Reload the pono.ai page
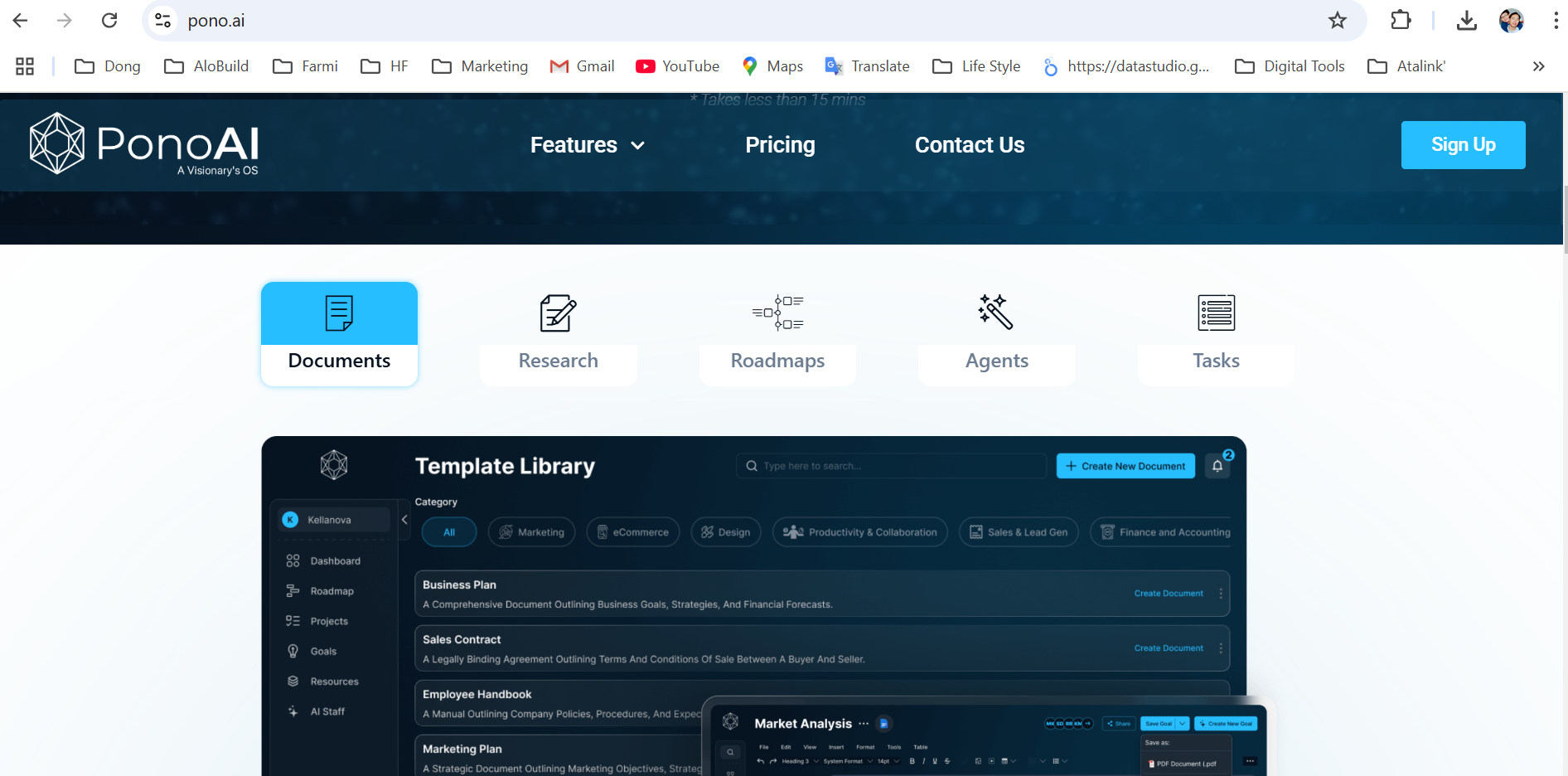This screenshot has width=1568, height=776. (x=109, y=21)
